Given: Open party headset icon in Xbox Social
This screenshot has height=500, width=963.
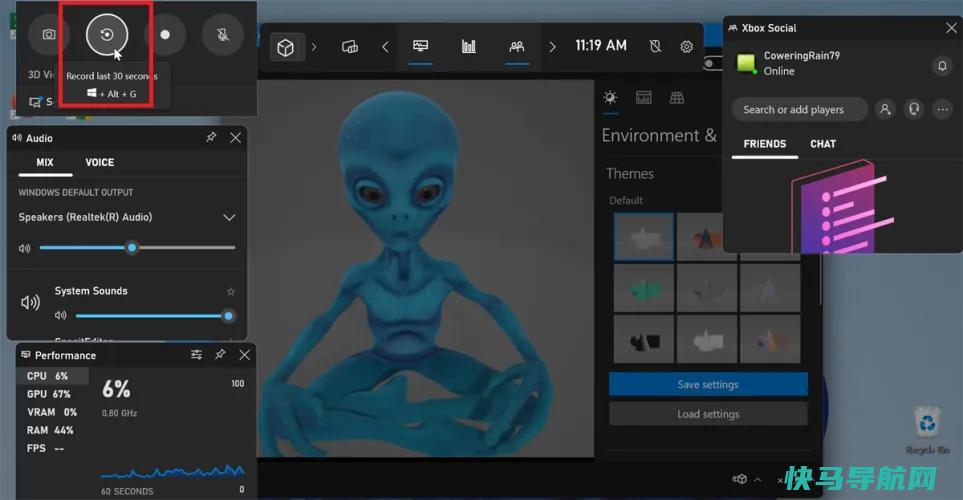Looking at the screenshot, I should coord(914,109).
